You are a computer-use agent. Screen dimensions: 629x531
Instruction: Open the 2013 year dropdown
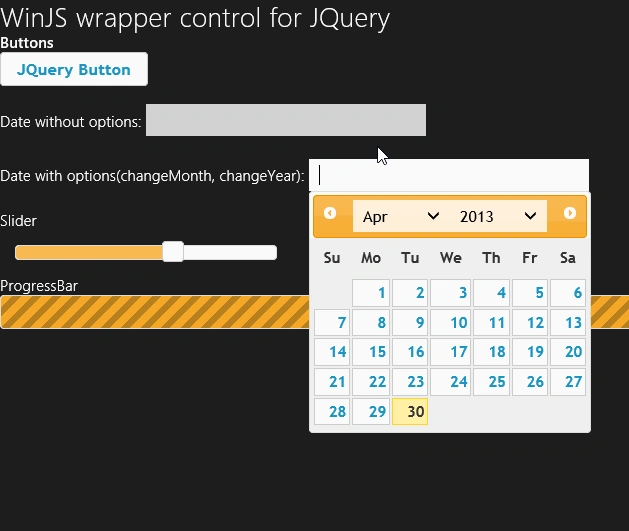(498, 216)
